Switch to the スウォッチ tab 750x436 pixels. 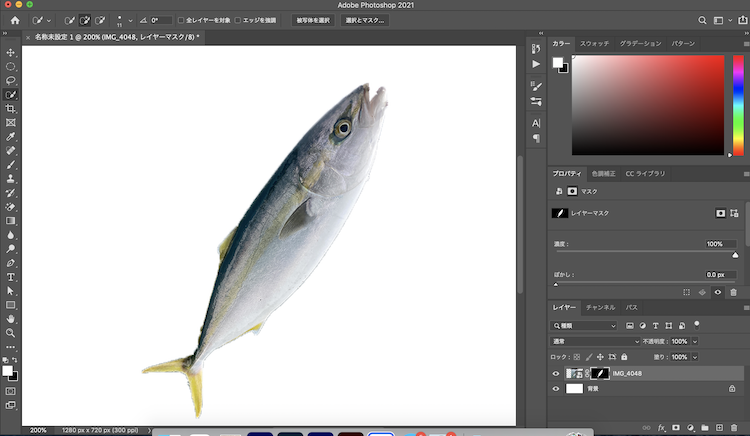click(x=595, y=44)
